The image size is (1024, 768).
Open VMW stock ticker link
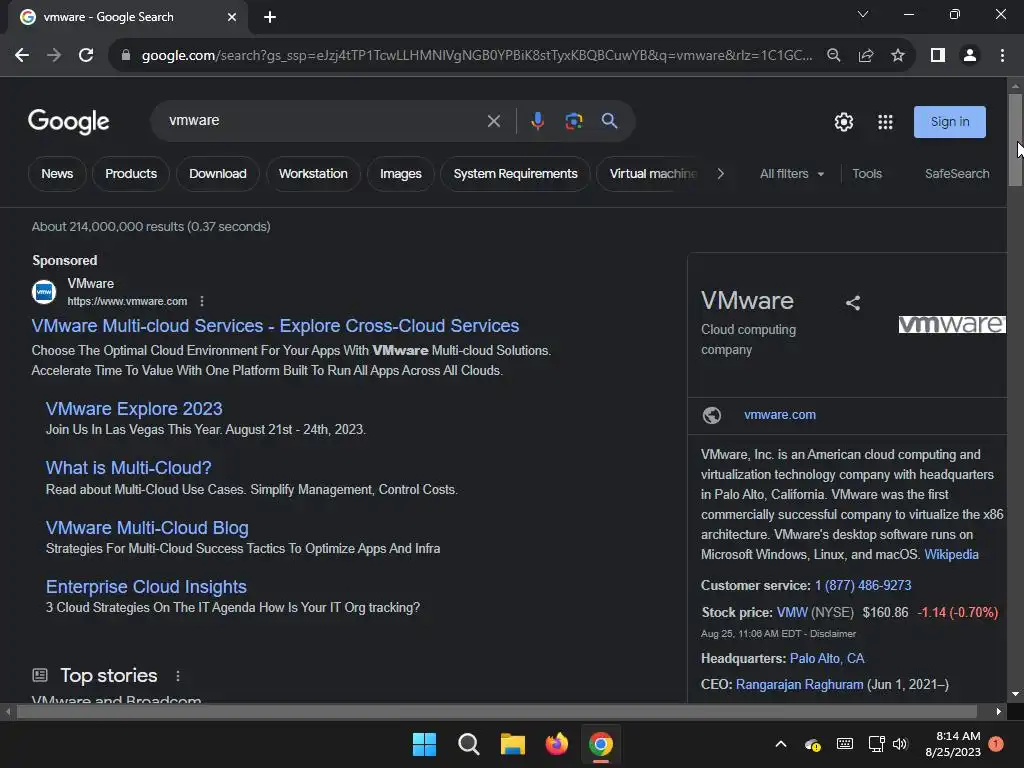(792, 613)
